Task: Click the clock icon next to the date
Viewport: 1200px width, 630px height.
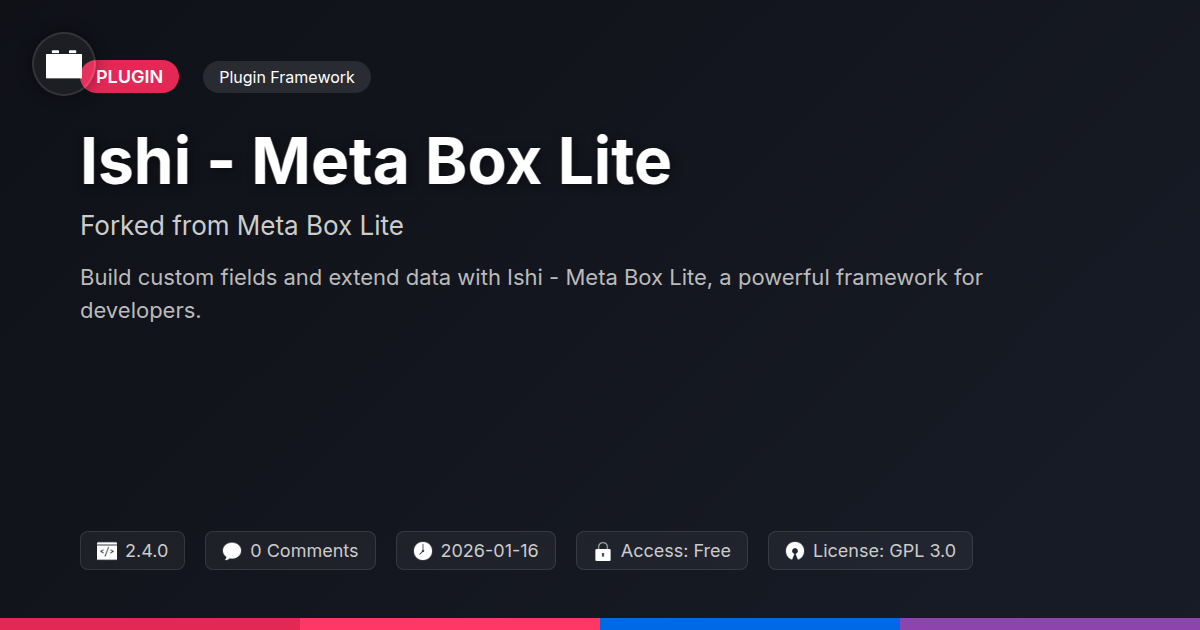Action: (423, 551)
